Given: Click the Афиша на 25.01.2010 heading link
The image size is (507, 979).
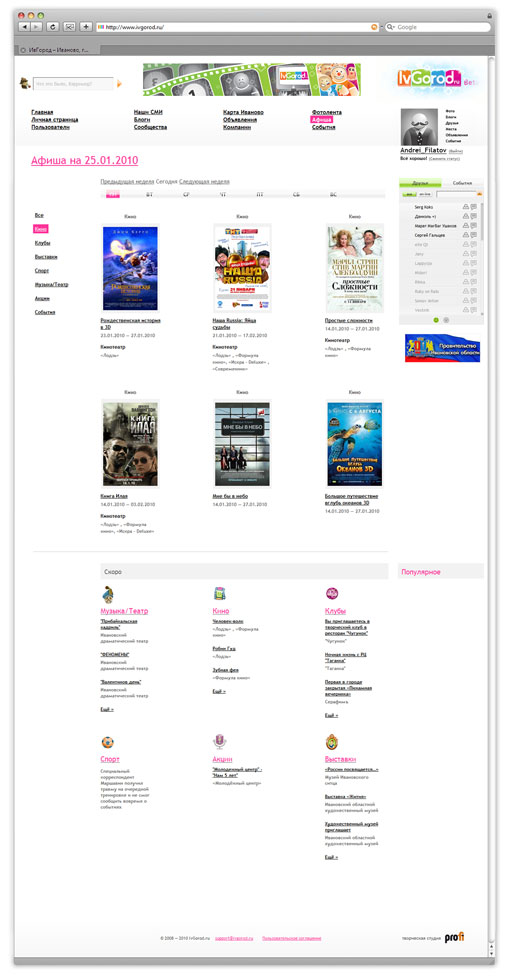Looking at the screenshot, I should (84, 161).
